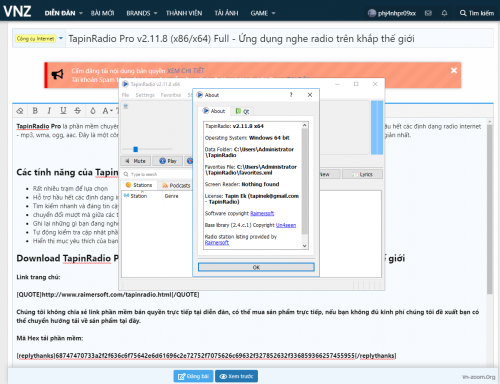
Task: Open the Công cụ Internet prefix dropdown
Action: pos(39,39)
